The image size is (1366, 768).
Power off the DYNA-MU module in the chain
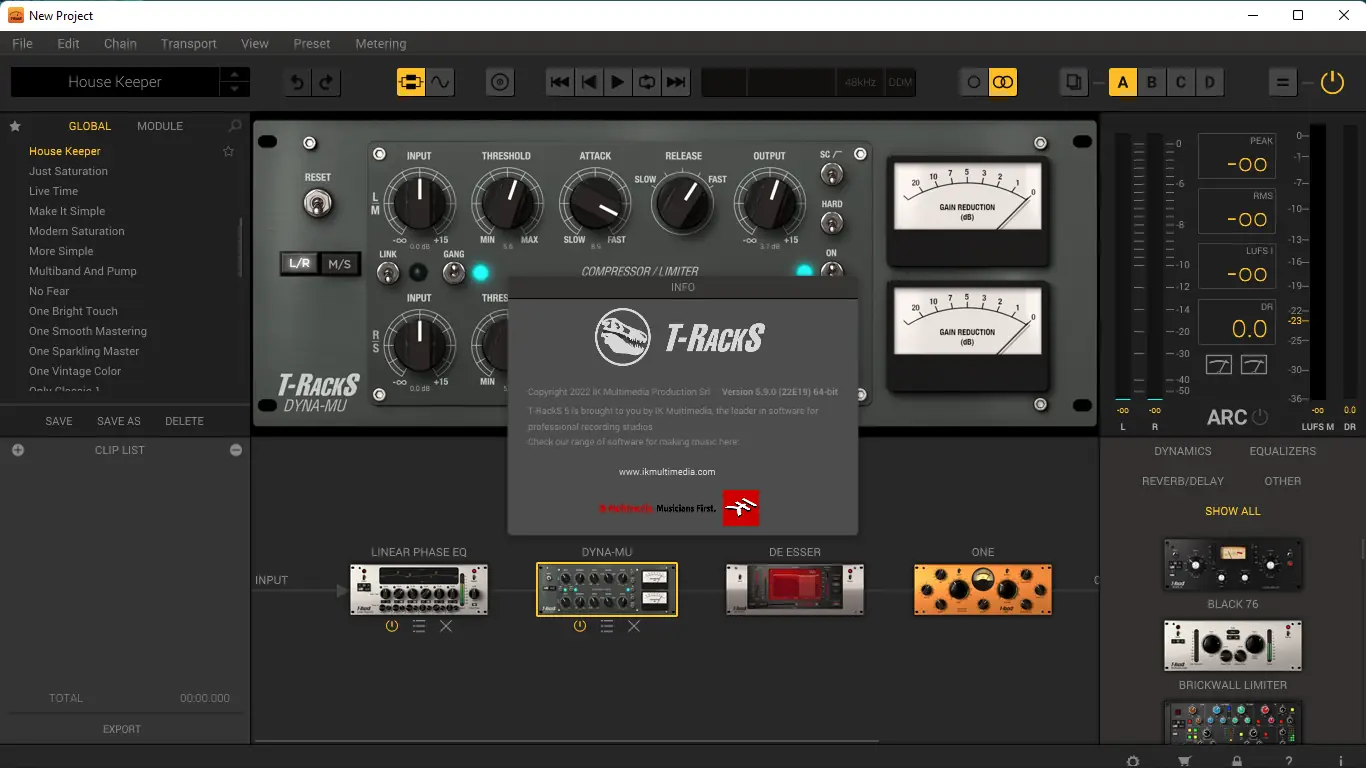pyautogui.click(x=579, y=626)
